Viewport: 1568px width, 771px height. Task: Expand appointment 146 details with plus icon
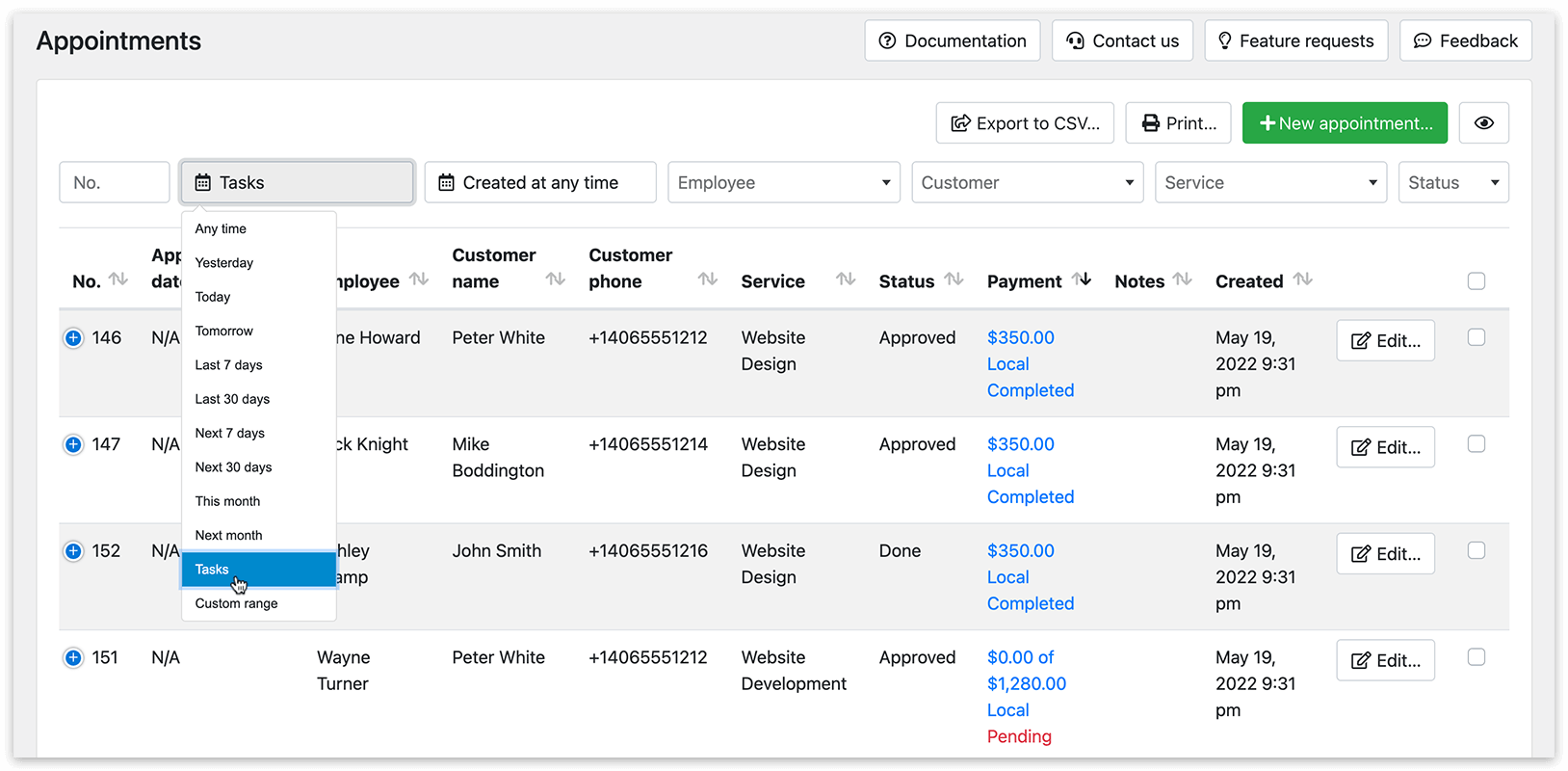73,338
